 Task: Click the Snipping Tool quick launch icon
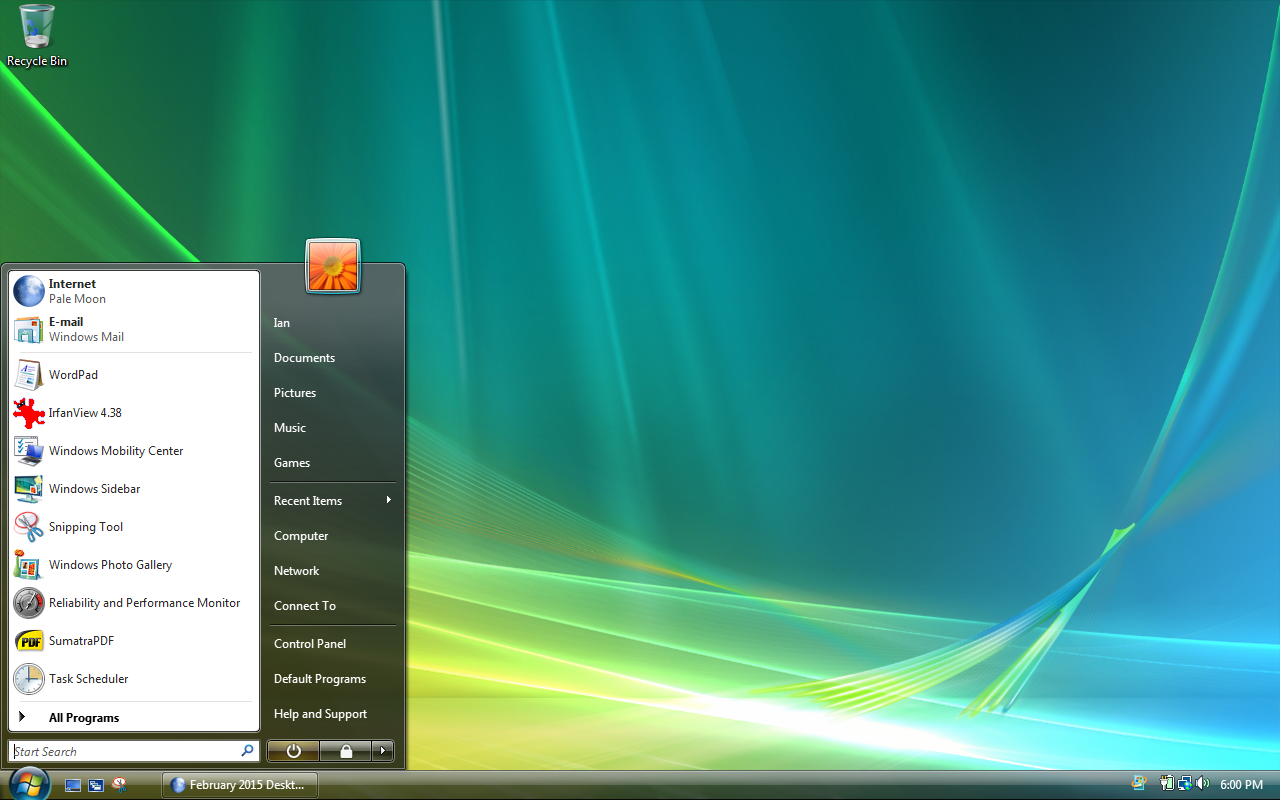(x=119, y=785)
